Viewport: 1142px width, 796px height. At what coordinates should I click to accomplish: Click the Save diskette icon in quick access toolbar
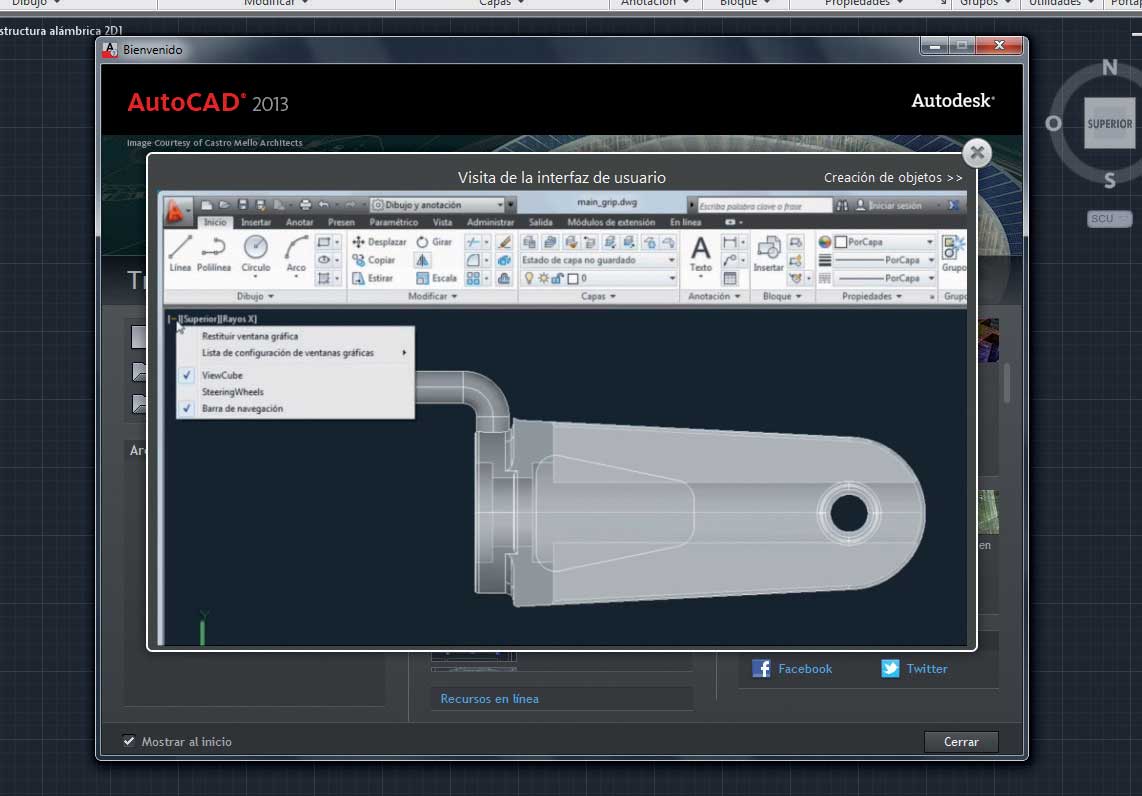243,205
